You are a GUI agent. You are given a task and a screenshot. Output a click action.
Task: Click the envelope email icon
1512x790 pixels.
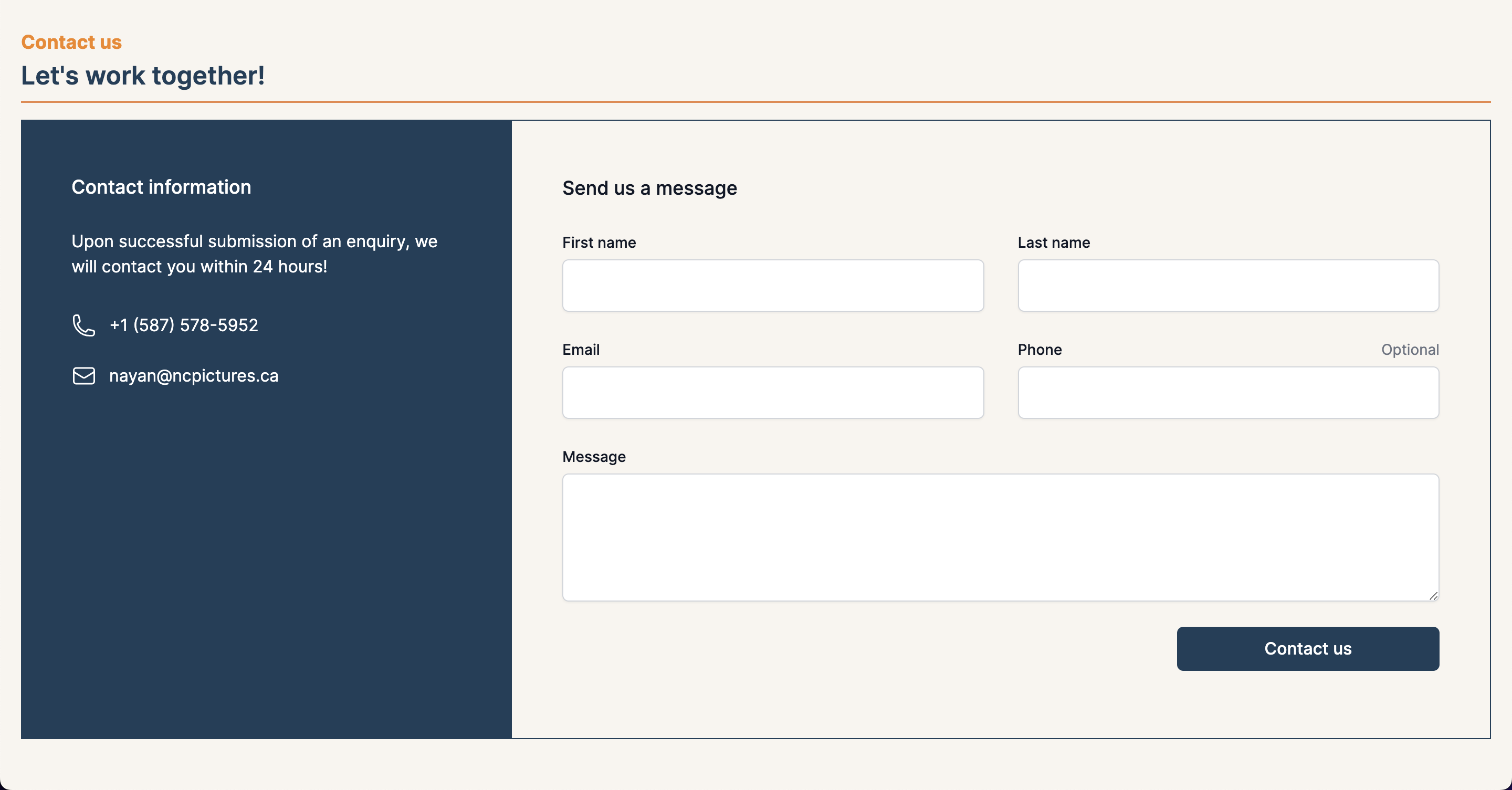[x=83, y=376]
